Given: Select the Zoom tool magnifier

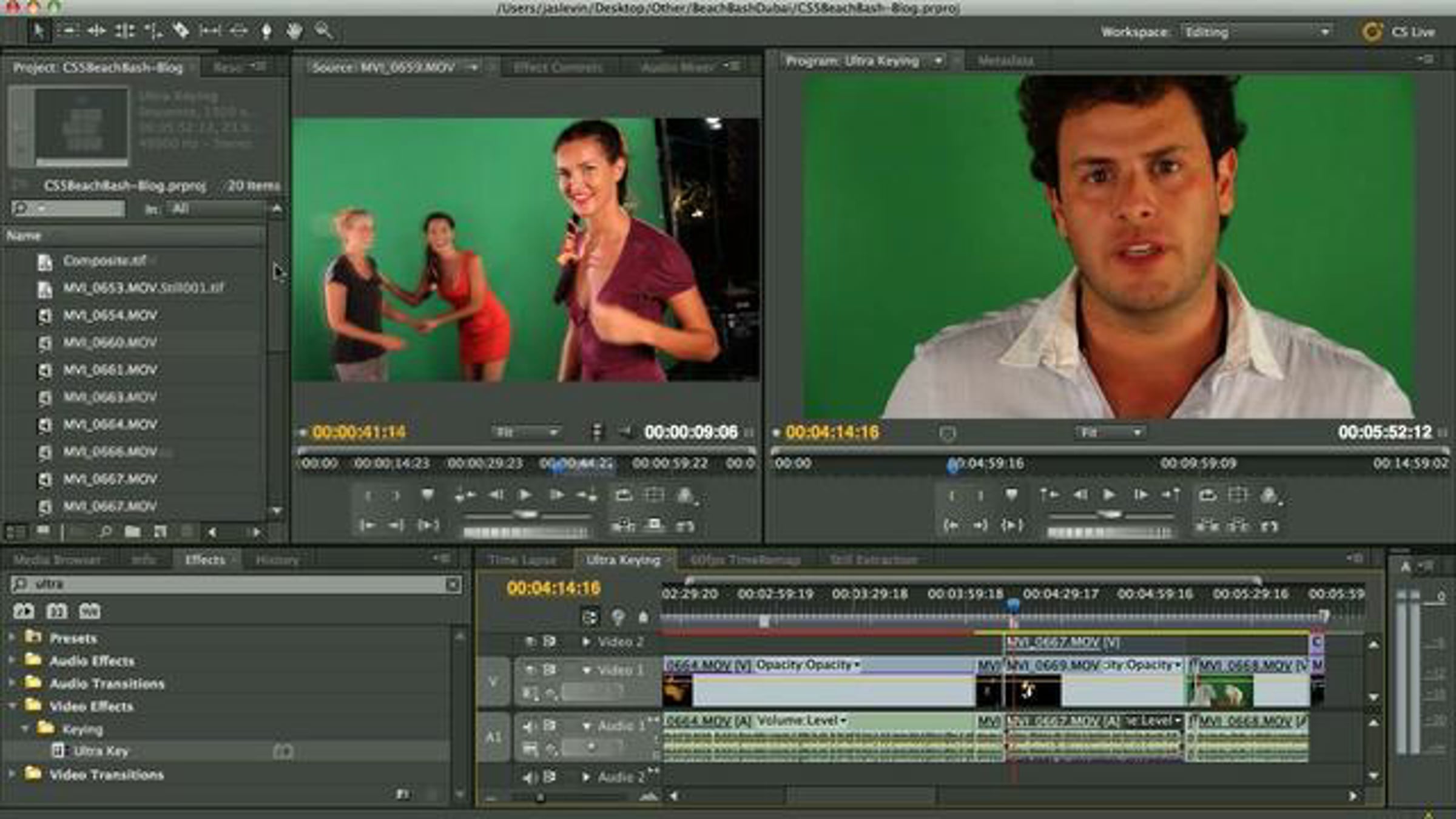Looking at the screenshot, I should (323, 30).
